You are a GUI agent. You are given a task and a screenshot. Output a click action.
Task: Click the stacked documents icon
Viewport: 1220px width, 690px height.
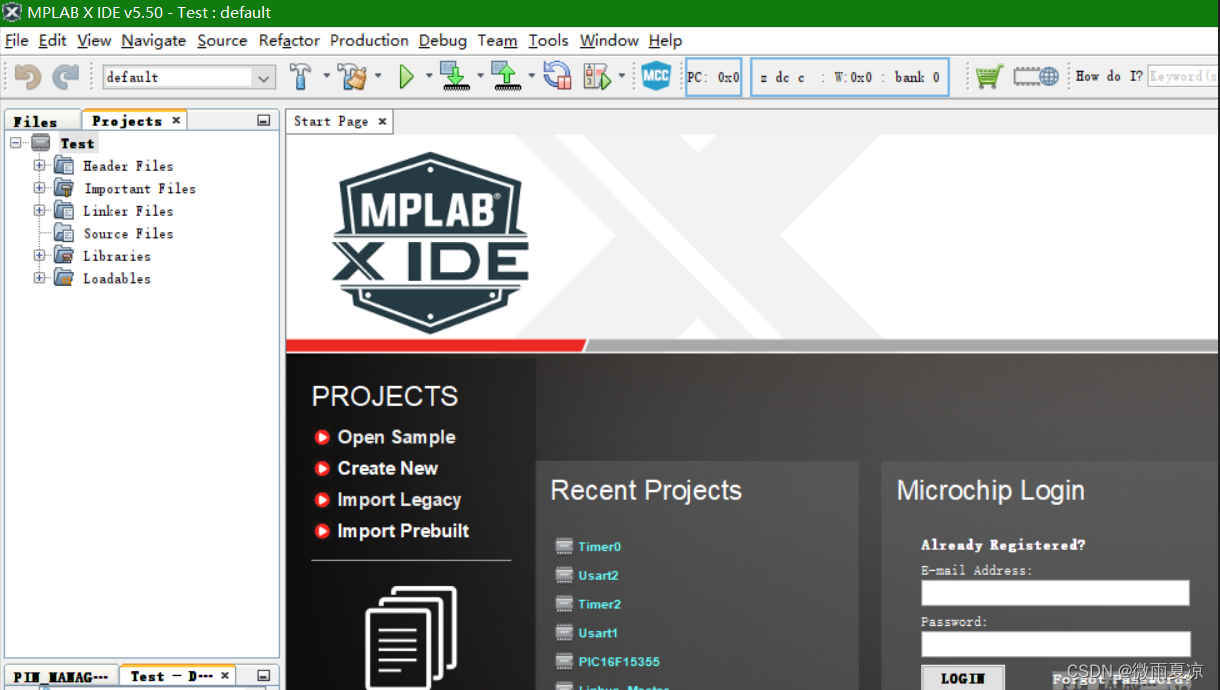[412, 637]
